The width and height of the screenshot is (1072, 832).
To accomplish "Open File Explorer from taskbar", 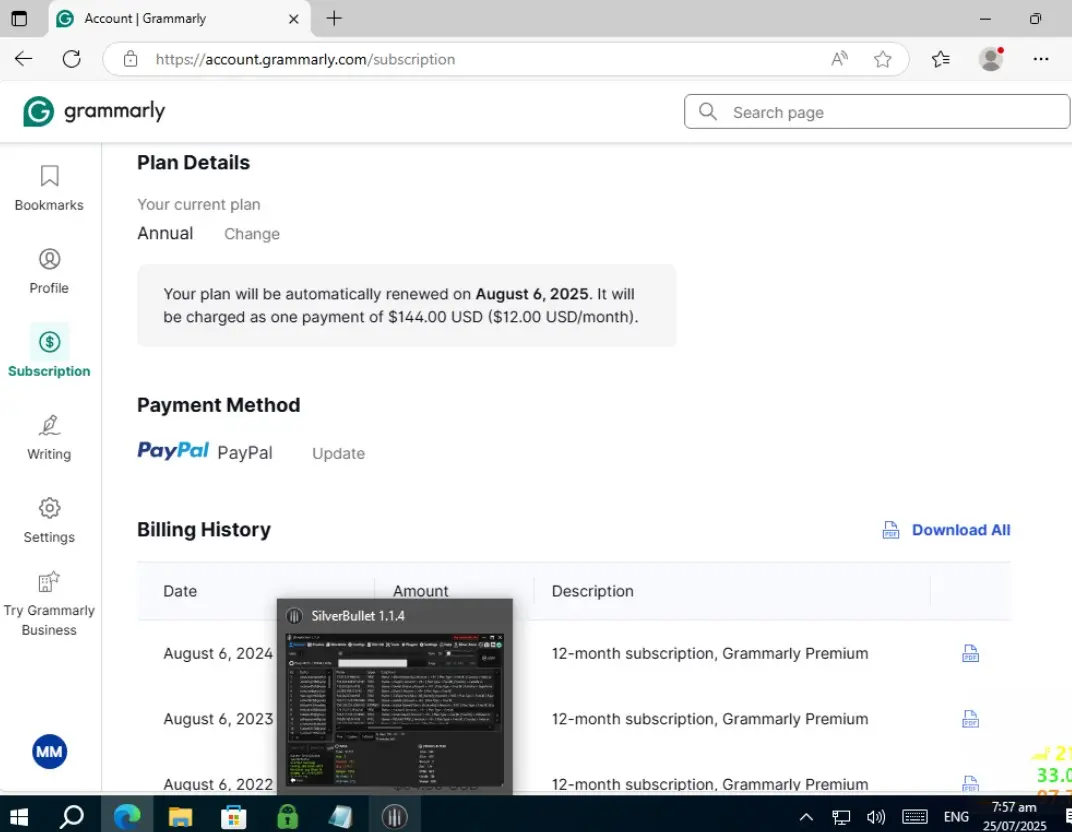I will point(180,816).
